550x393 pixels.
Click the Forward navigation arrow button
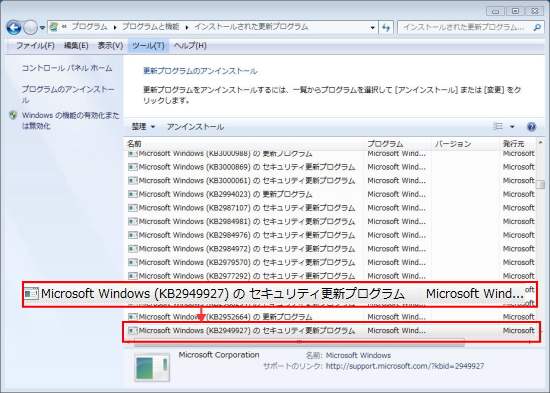point(31,27)
